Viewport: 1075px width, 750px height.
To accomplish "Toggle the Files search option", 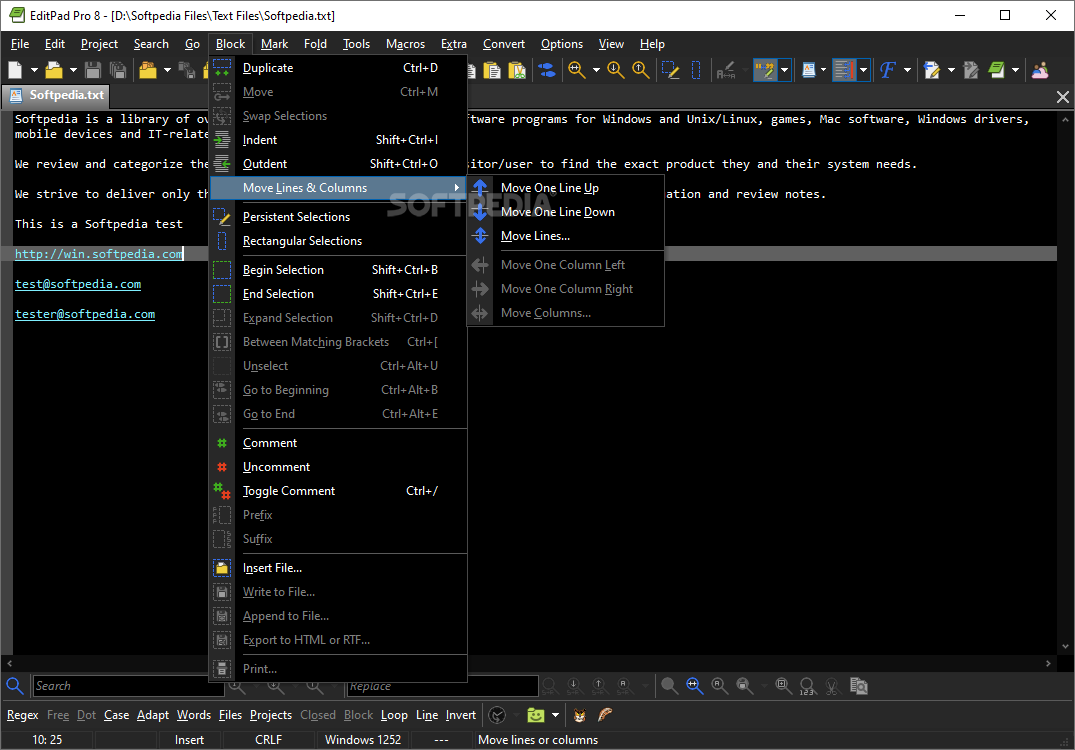I will (230, 715).
